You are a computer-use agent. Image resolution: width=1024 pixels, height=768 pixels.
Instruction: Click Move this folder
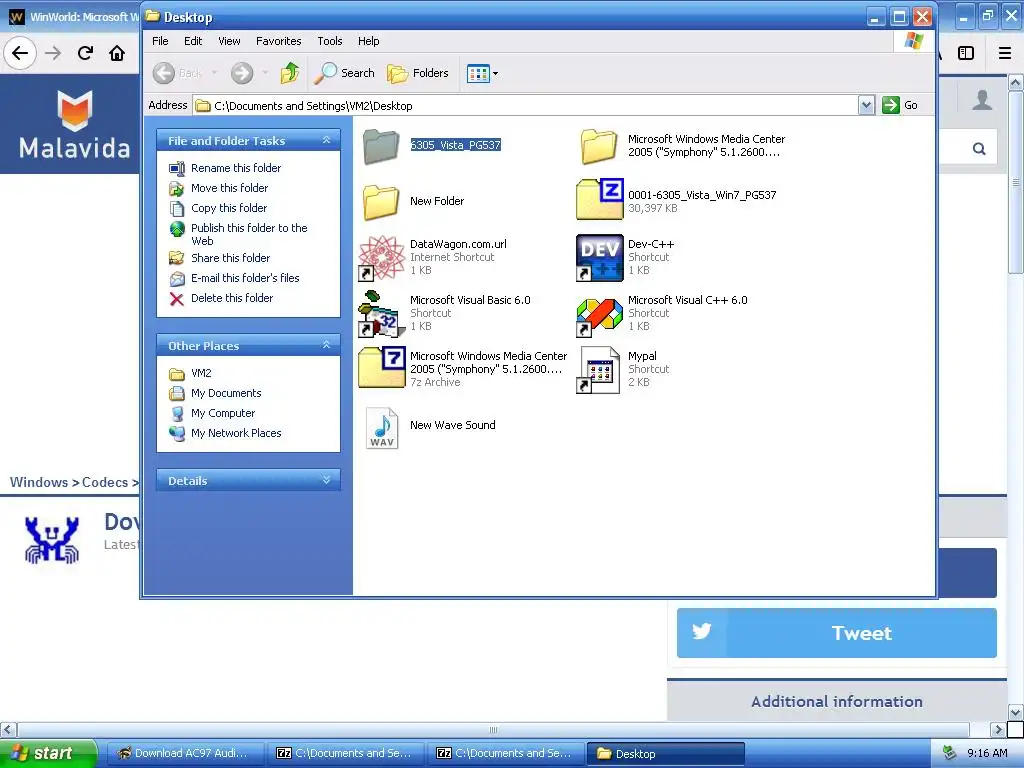pos(218,188)
